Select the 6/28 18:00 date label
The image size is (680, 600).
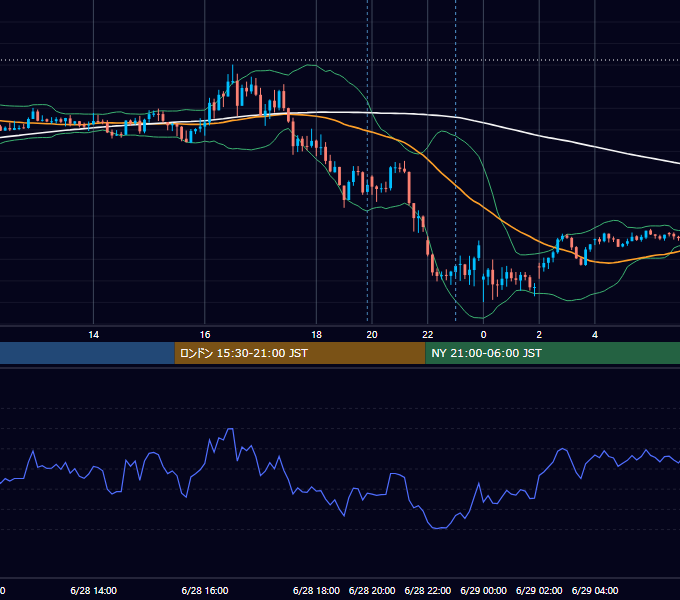tap(316, 590)
